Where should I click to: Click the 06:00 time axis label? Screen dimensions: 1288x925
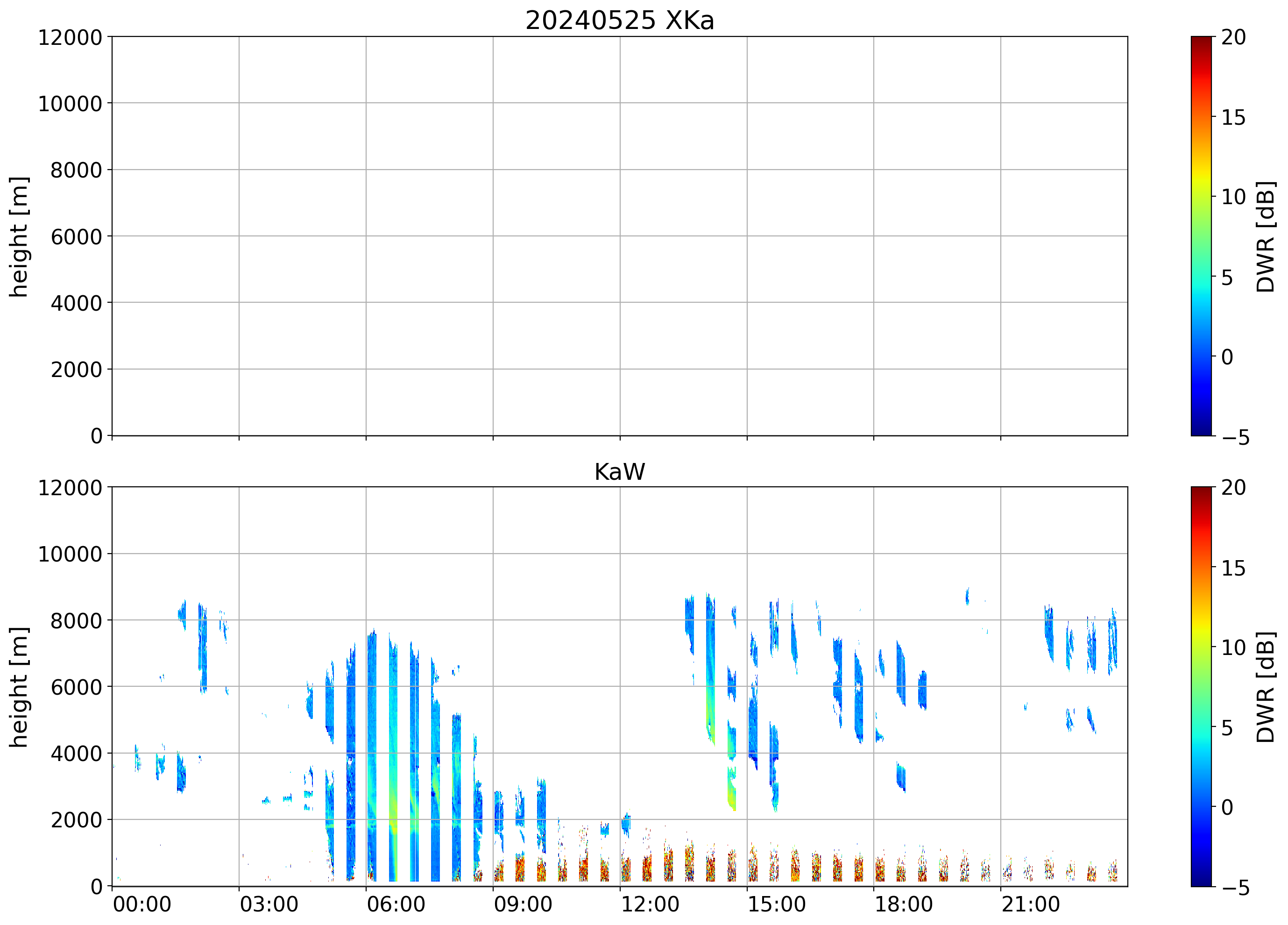(396, 904)
